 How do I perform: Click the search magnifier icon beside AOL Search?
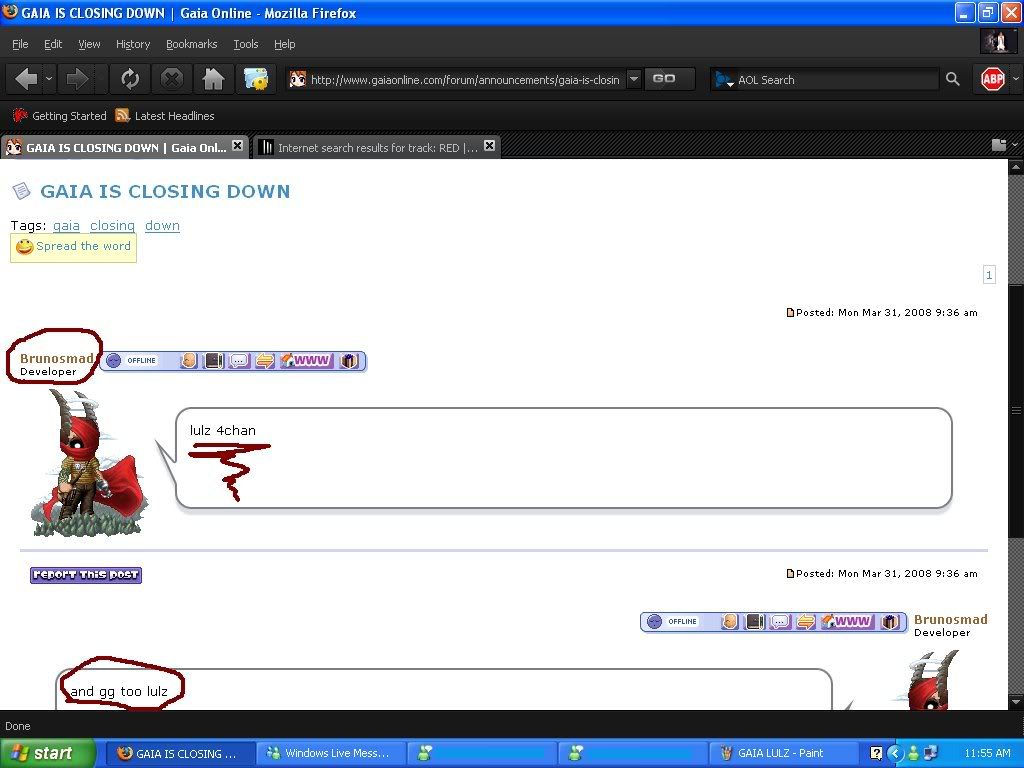coord(952,79)
